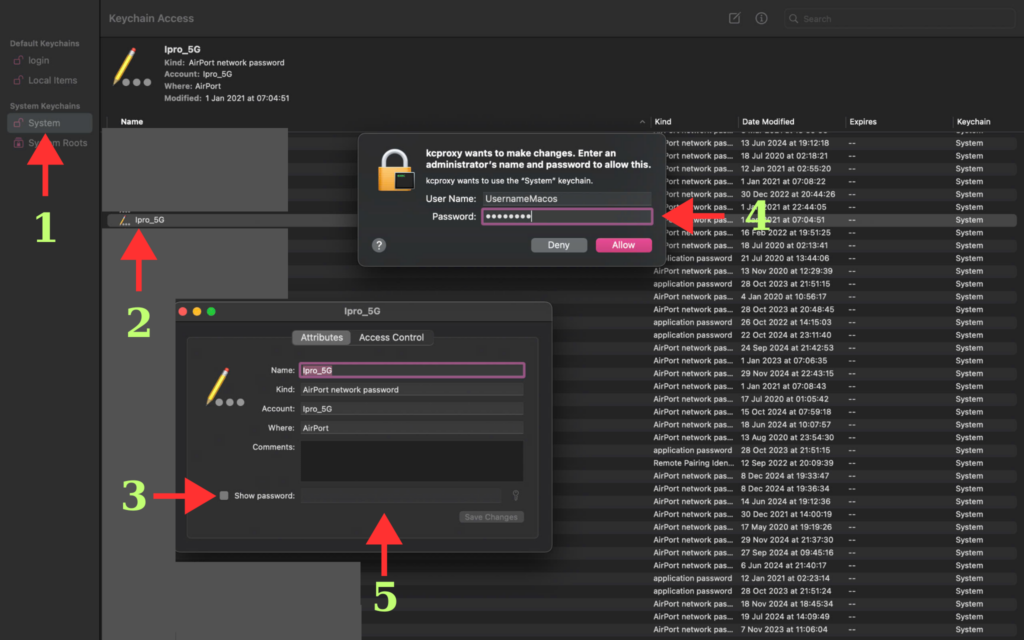Viewport: 1024px width, 640px height.
Task: Click the pencil icon on the Ipro_5G list row
Action: [124, 220]
